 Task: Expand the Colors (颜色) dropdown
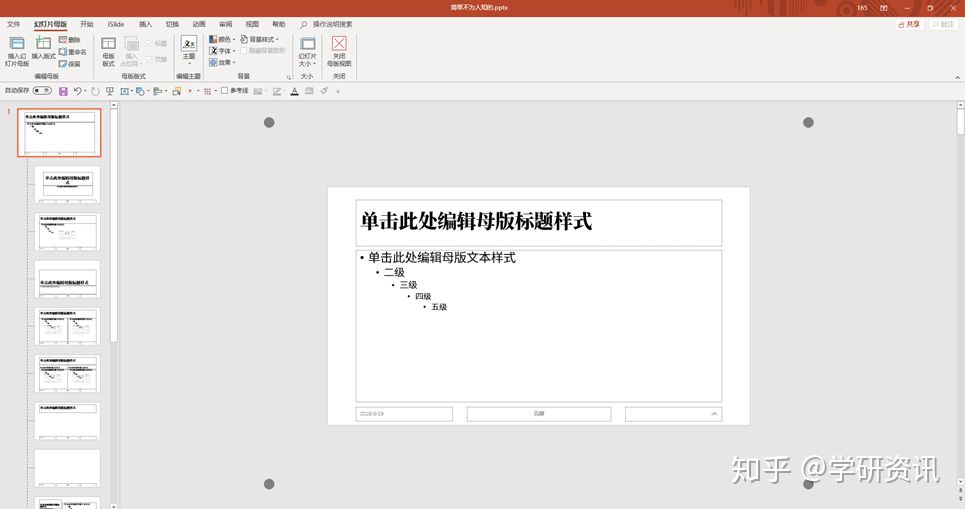pos(222,39)
